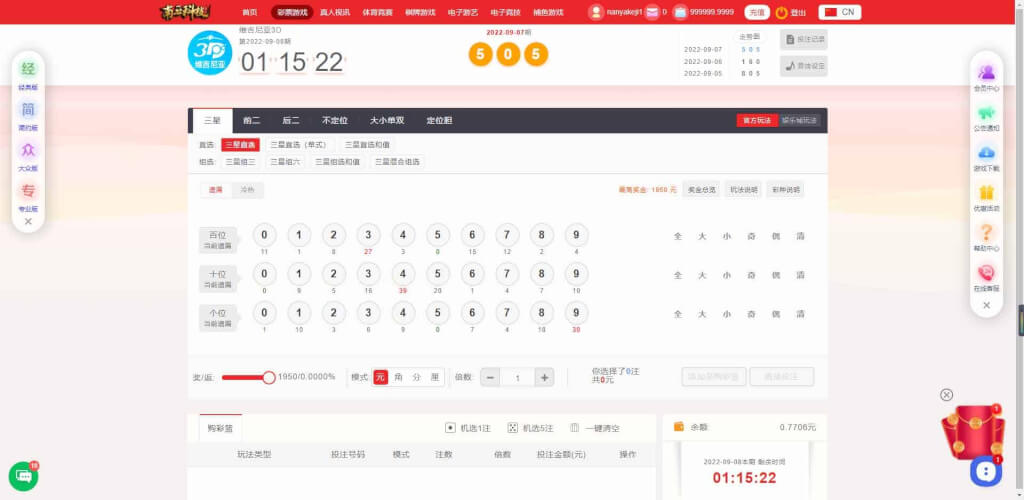Increase multiplier with plus button
Image resolution: width=1024 pixels, height=500 pixels.
(544, 377)
